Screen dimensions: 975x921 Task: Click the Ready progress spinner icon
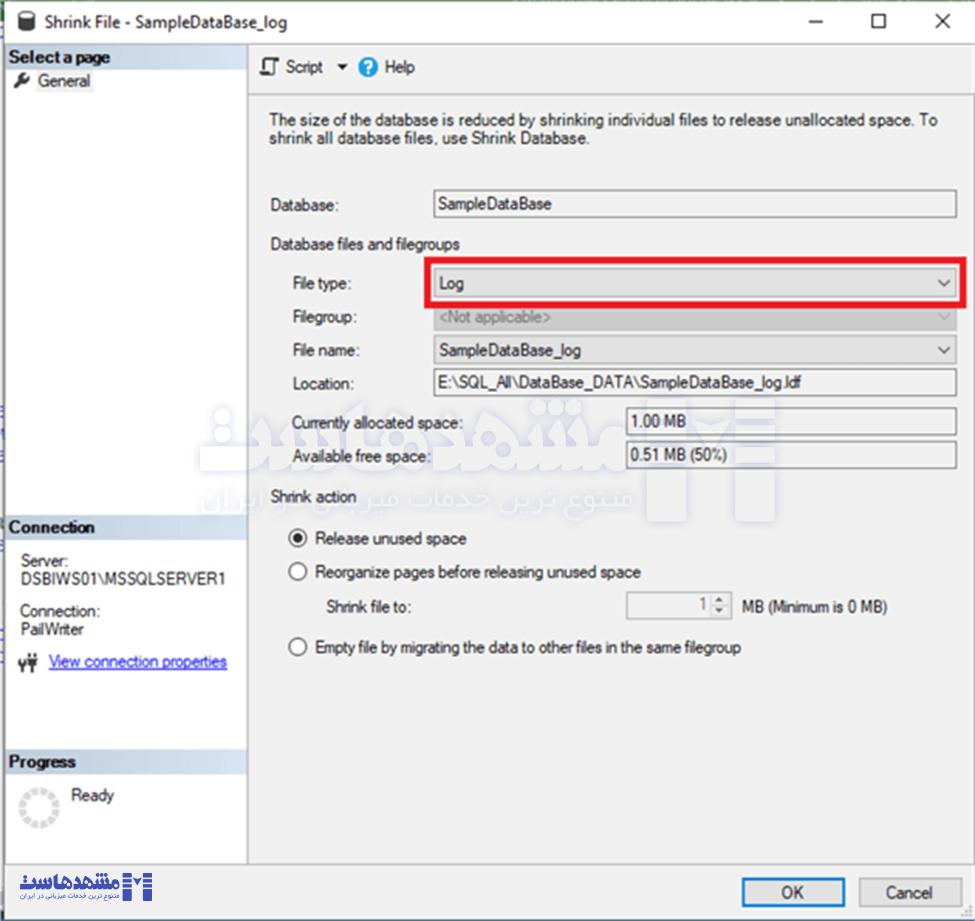pyautogui.click(x=40, y=807)
